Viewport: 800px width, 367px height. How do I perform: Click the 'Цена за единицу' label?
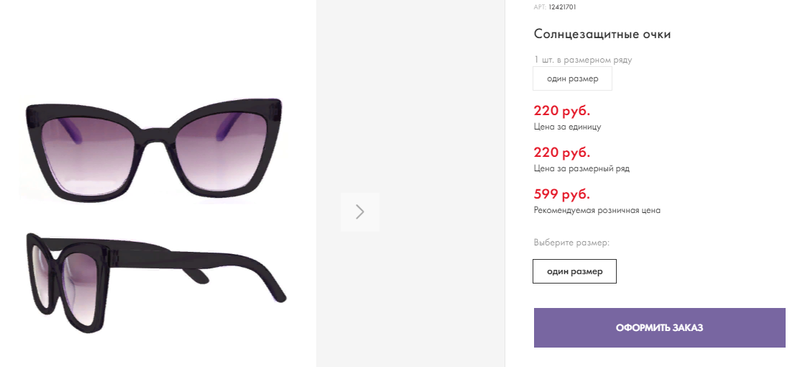(567, 127)
